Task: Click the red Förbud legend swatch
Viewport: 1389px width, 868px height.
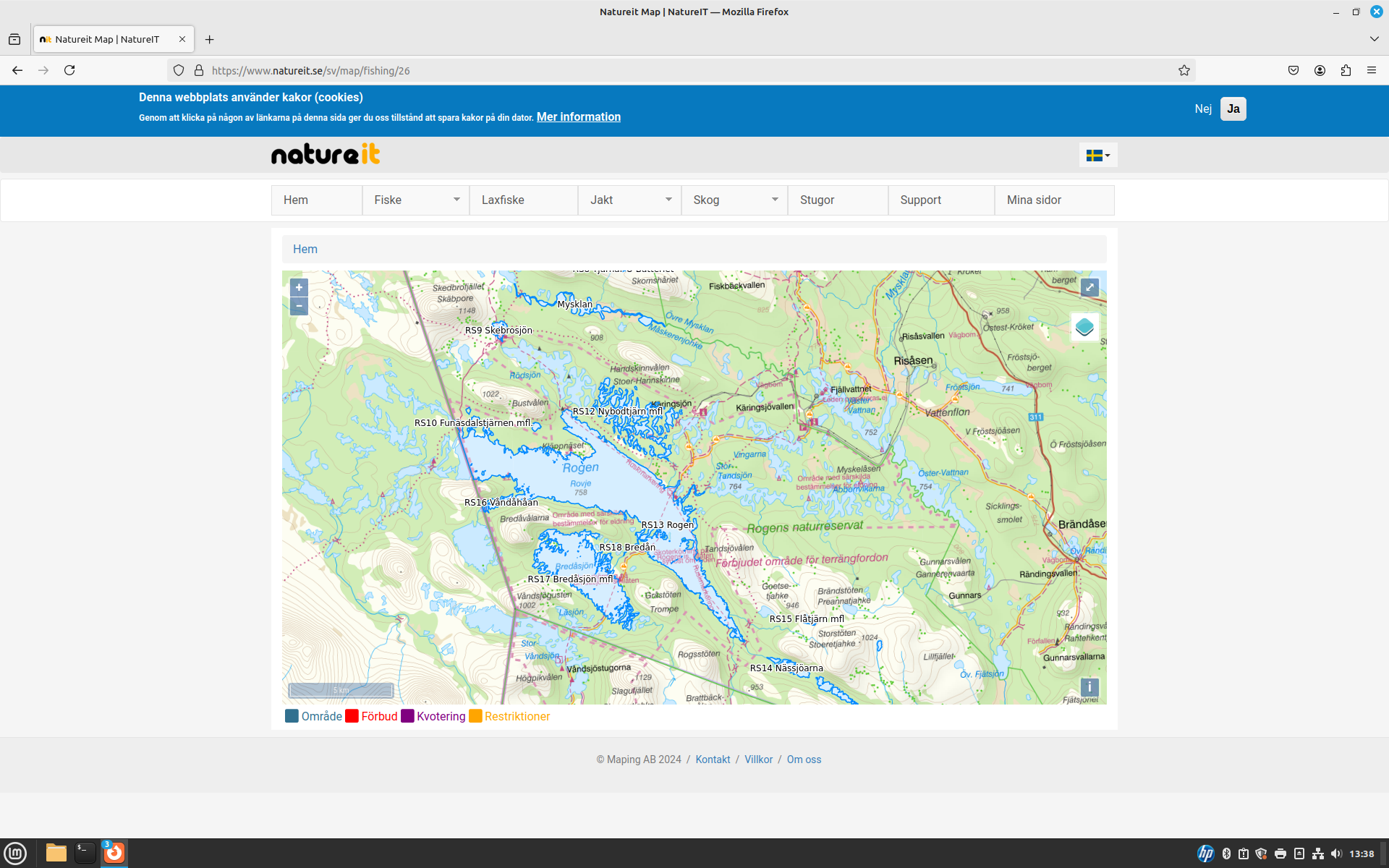Action: click(x=352, y=716)
